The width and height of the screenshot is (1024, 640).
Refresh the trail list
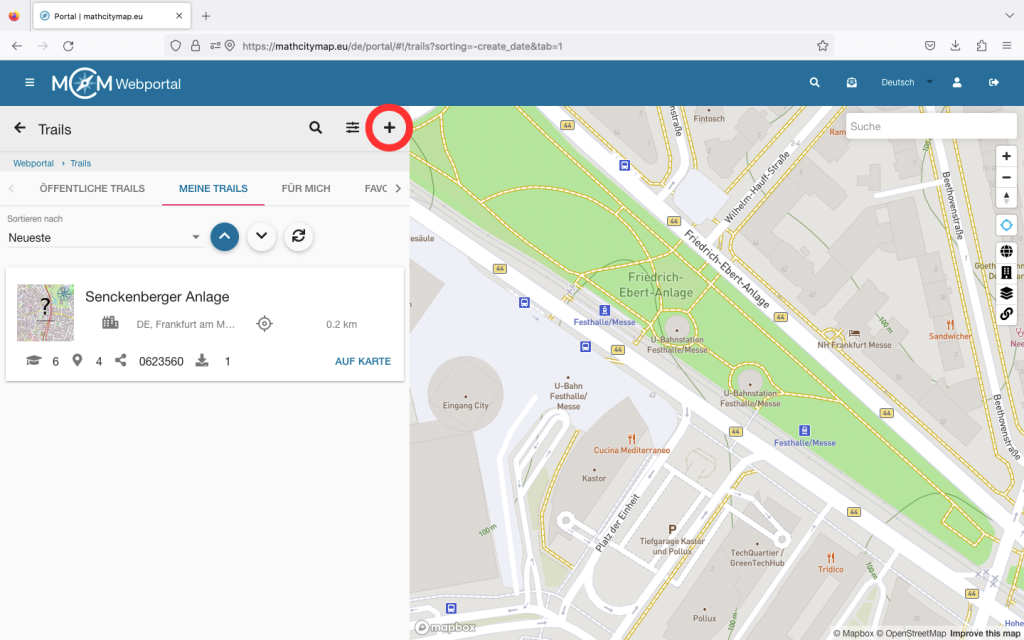(x=297, y=236)
